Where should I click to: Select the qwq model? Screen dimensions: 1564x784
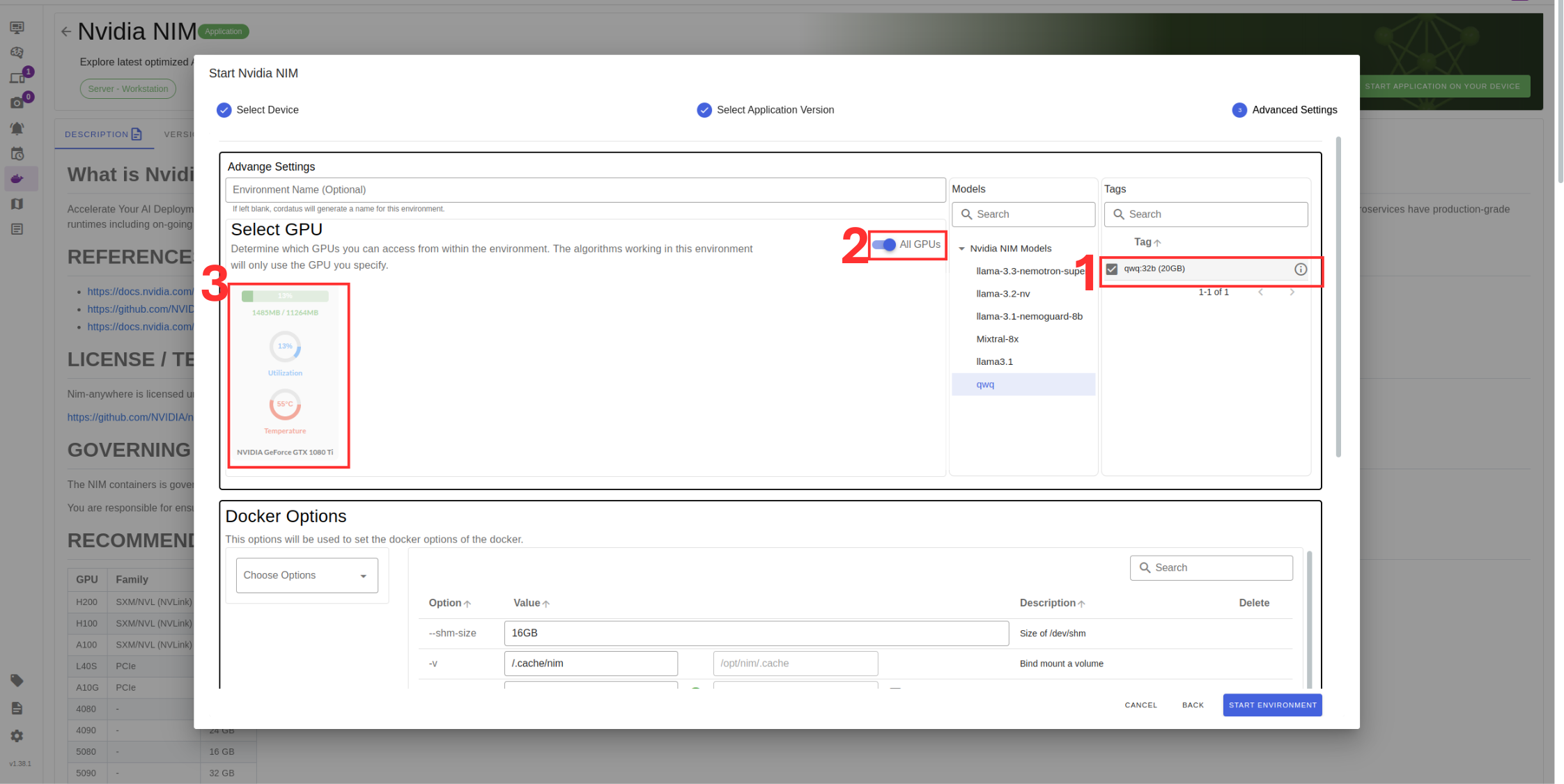(1023, 384)
